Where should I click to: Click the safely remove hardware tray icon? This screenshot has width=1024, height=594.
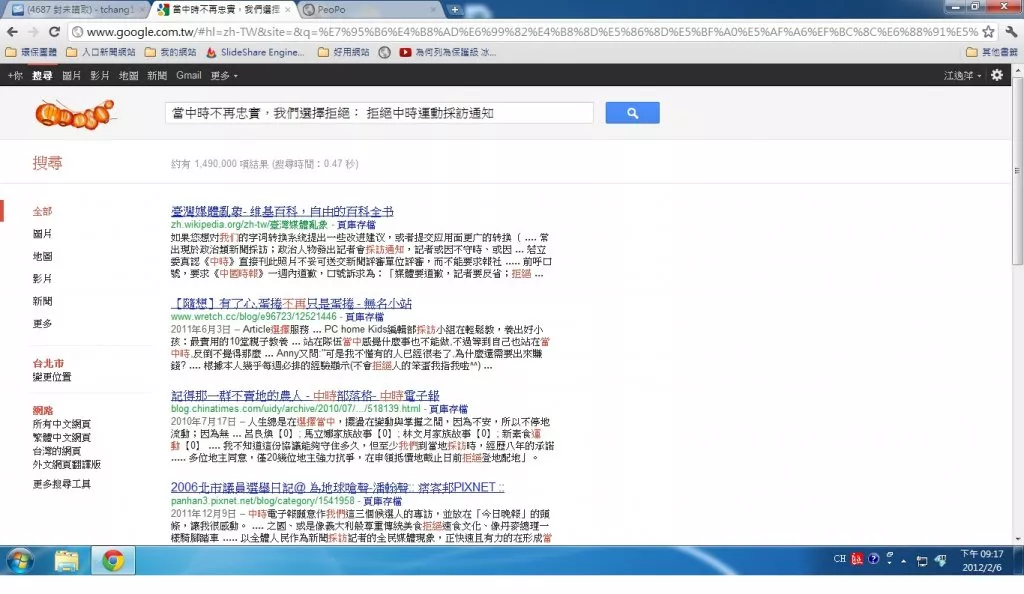[940, 561]
